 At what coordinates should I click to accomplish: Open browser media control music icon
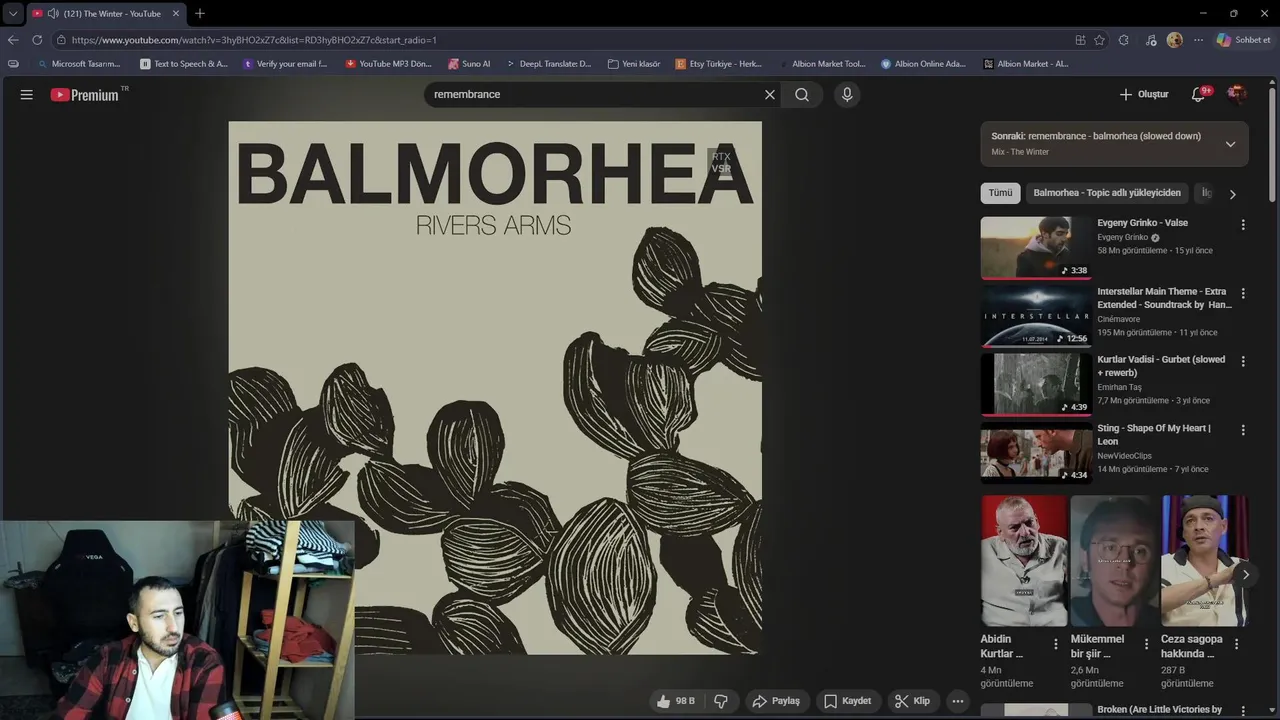tap(1151, 40)
